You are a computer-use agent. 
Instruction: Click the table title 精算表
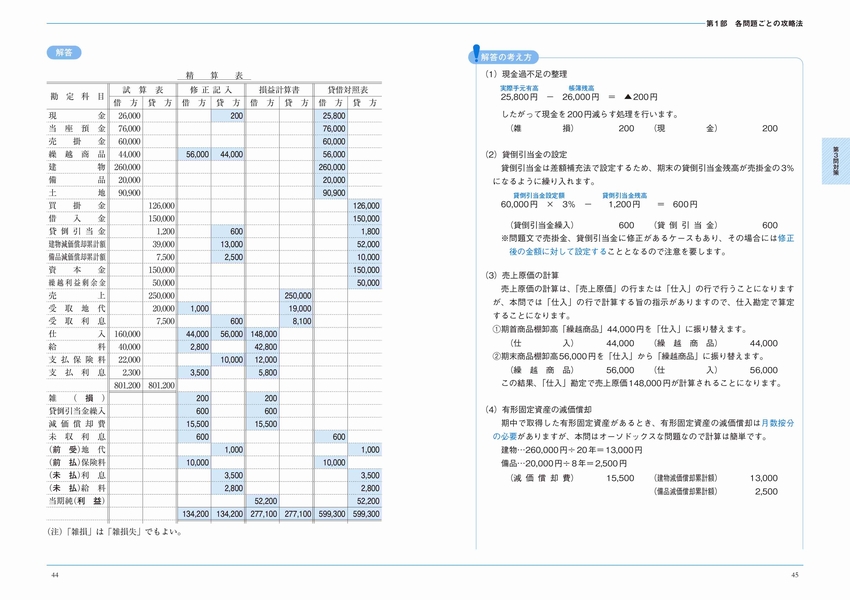click(x=214, y=75)
